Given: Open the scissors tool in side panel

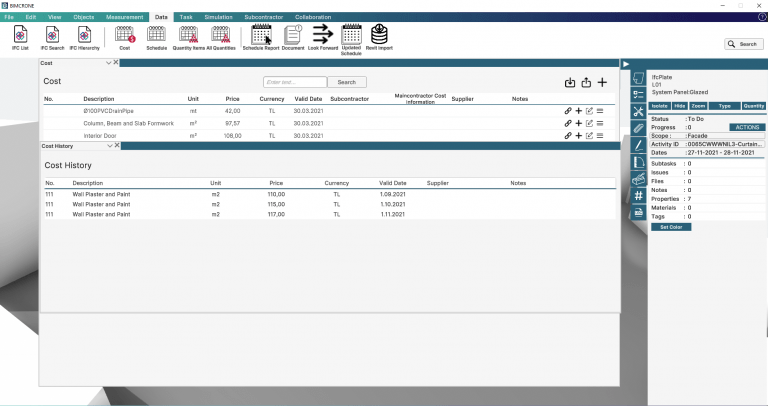Looking at the screenshot, I should pos(638,111).
